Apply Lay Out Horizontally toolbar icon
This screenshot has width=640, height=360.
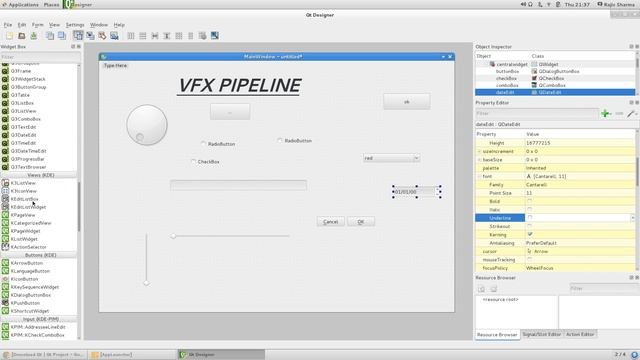[131, 36]
